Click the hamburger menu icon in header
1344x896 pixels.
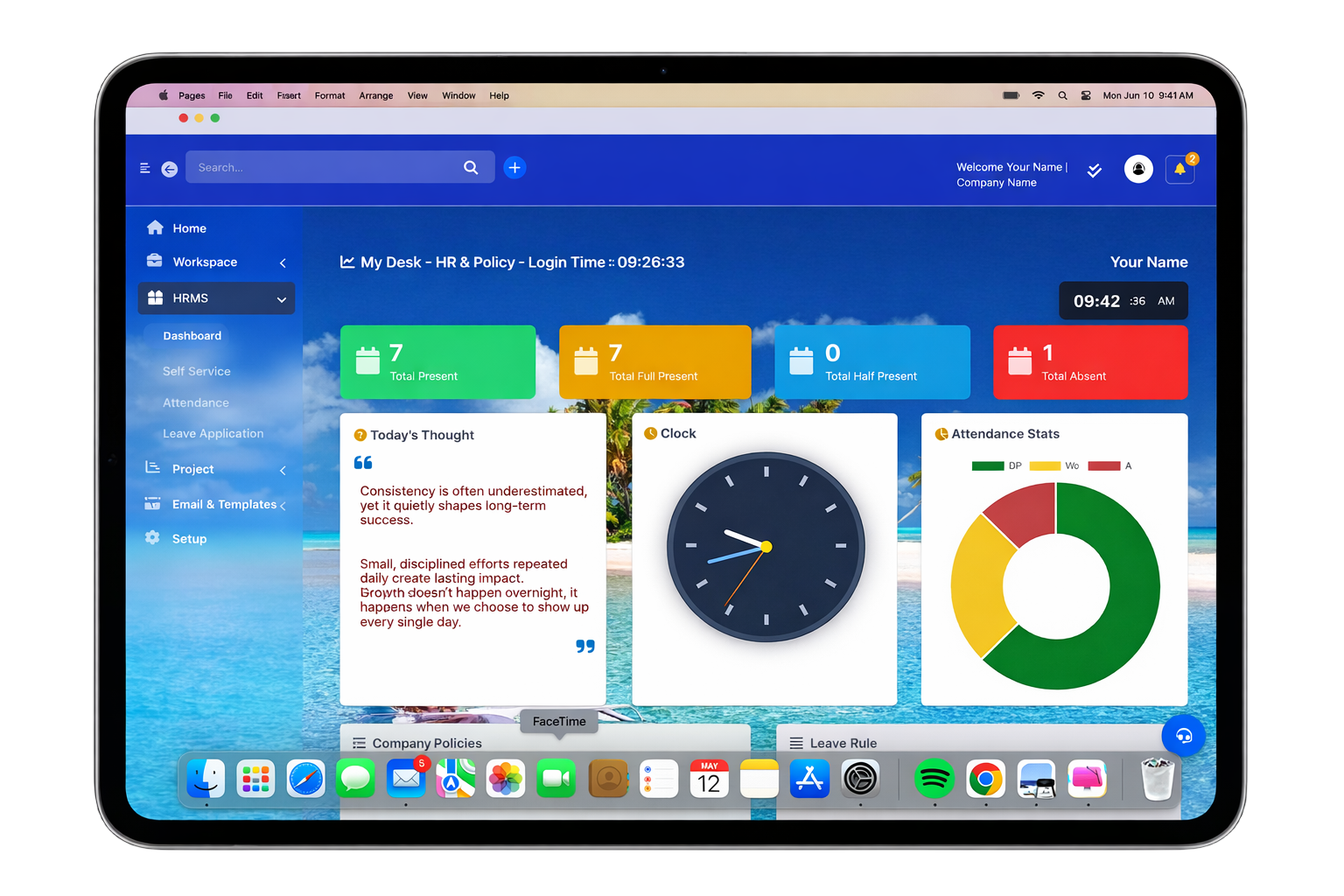145,168
